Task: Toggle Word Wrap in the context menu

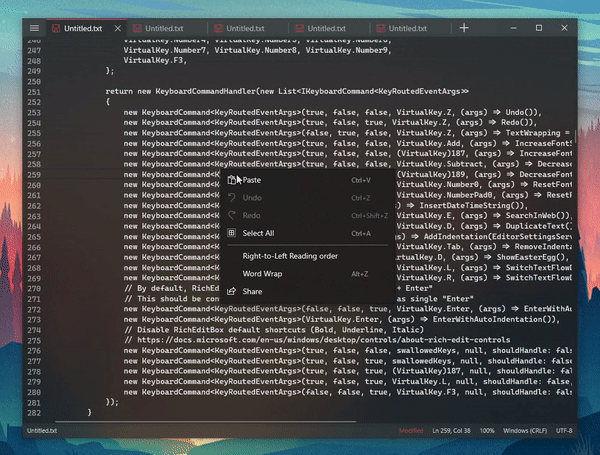Action: (x=308, y=274)
